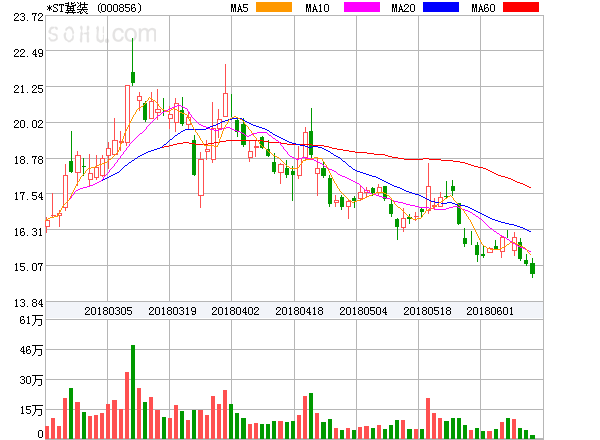Click the 30万 volume axis label
The height and width of the screenshot is (440, 600).
tap(31, 380)
